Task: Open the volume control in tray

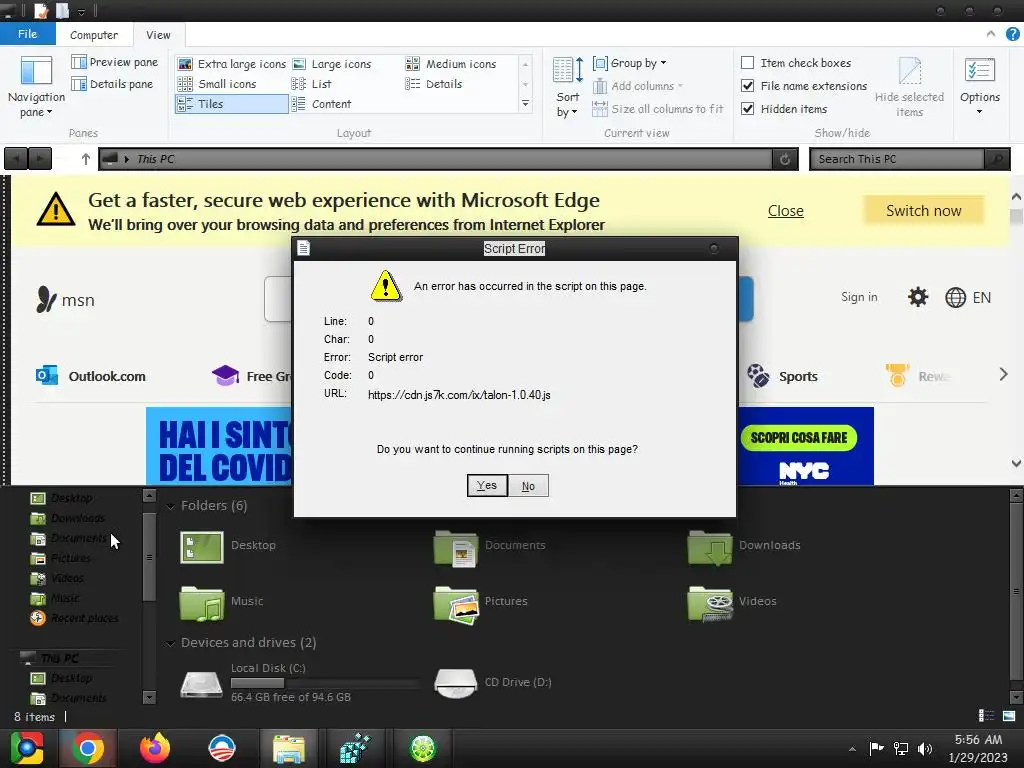Action: click(x=925, y=748)
